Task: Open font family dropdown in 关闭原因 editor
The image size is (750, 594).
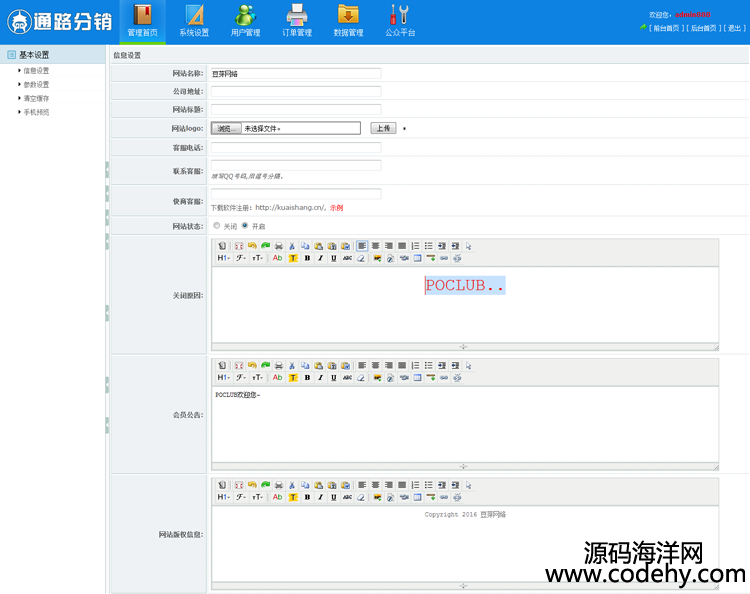Action: pyautogui.click(x=241, y=258)
